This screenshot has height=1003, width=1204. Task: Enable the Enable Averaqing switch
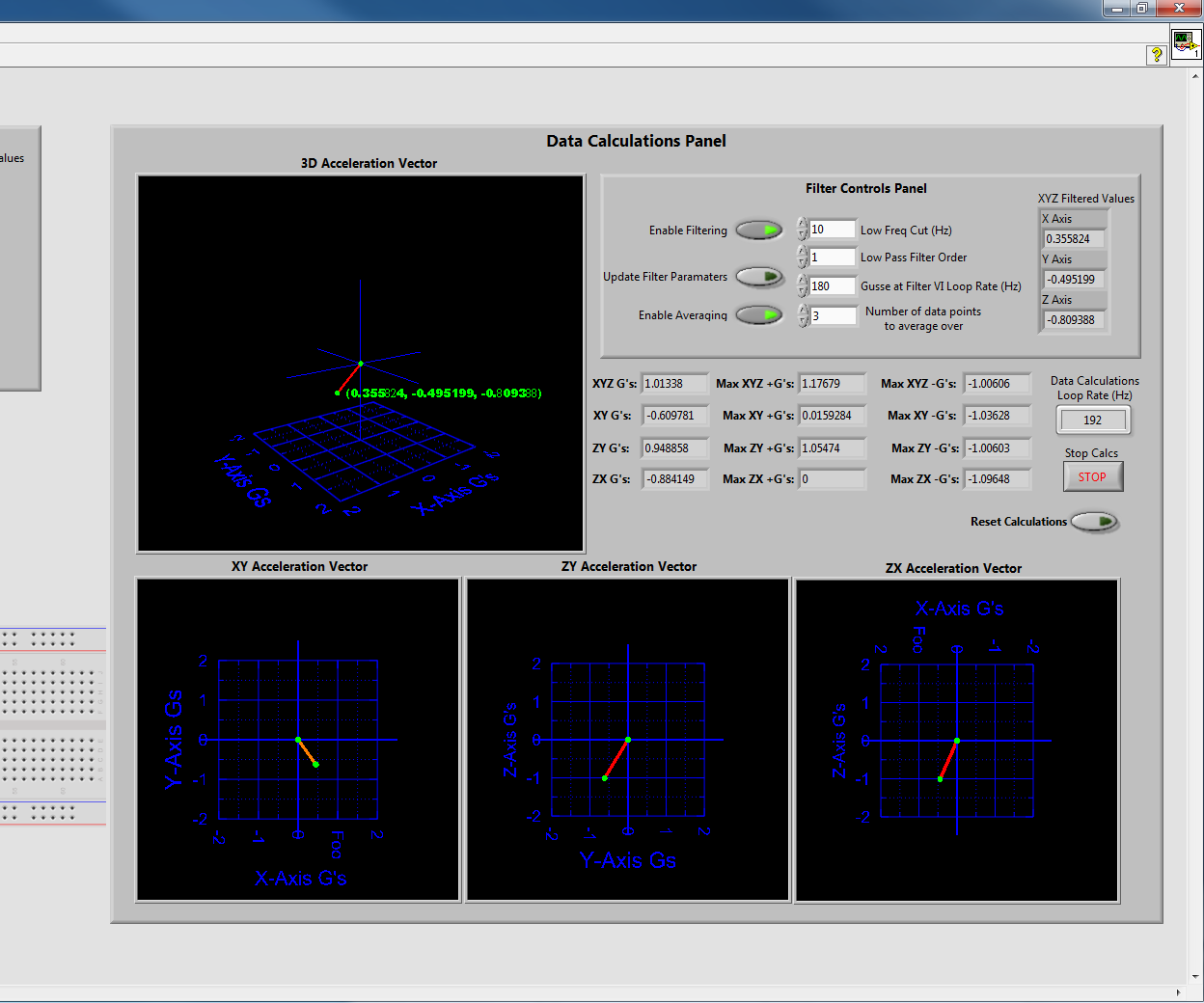(x=759, y=314)
